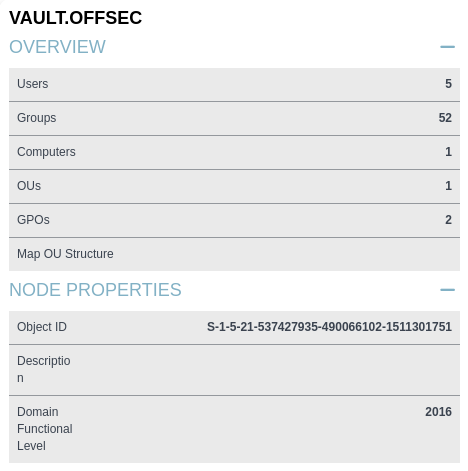Click the Users count value 5
This screenshot has width=468, height=471.
pyautogui.click(x=448, y=84)
